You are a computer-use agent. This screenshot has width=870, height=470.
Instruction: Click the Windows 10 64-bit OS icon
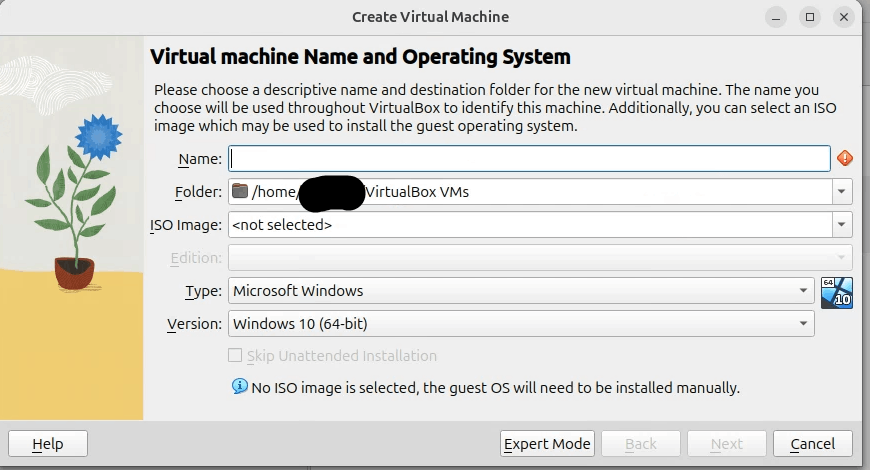pos(836,292)
